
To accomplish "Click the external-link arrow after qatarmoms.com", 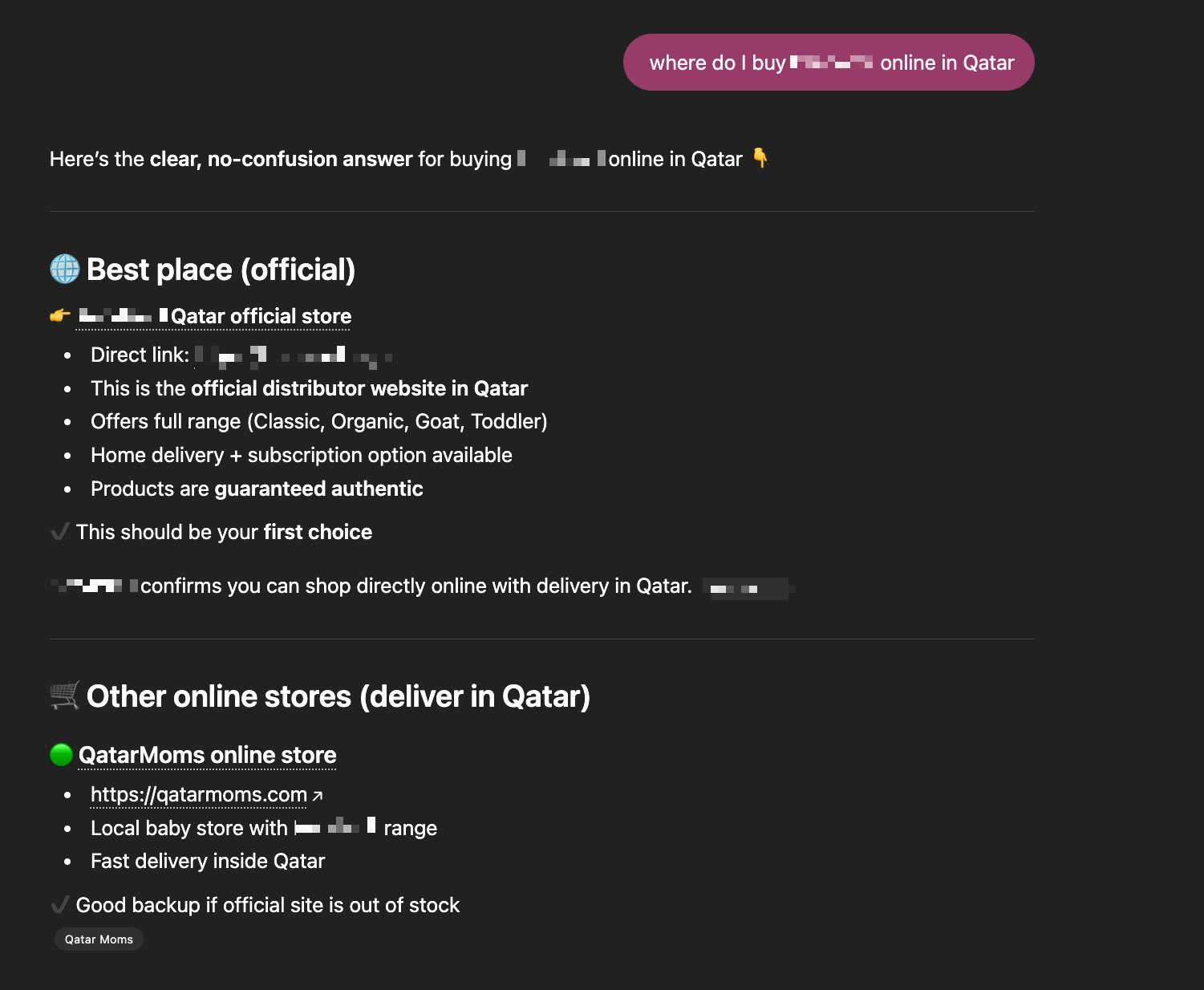I will click(x=318, y=796).
